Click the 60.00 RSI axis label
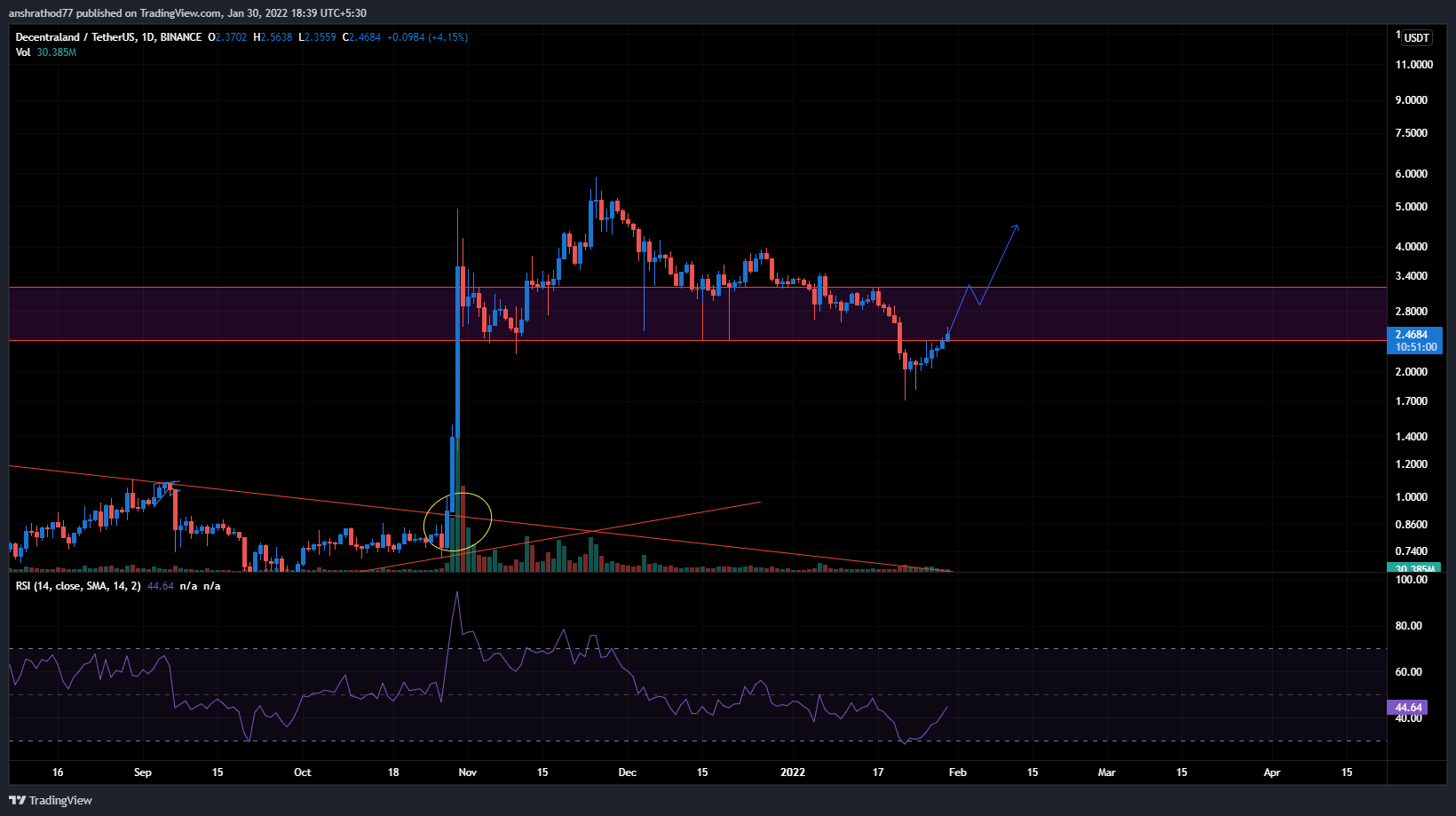Image resolution: width=1456 pixels, height=816 pixels. pos(1409,672)
